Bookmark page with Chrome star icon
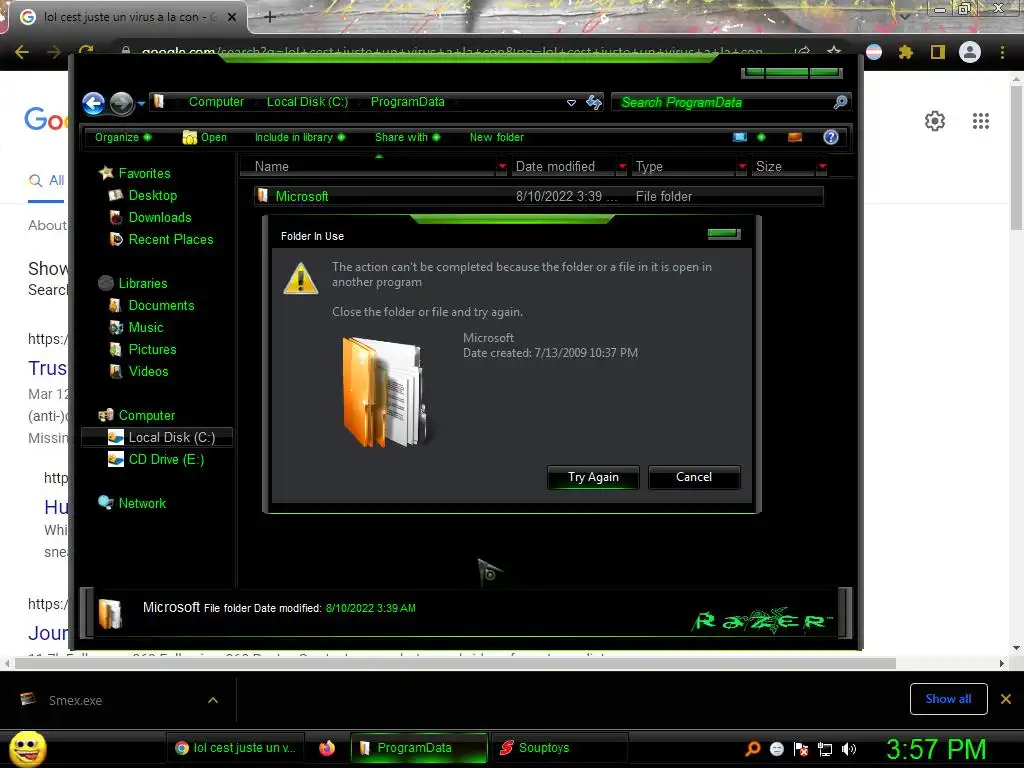The width and height of the screenshot is (1024, 768). click(833, 51)
